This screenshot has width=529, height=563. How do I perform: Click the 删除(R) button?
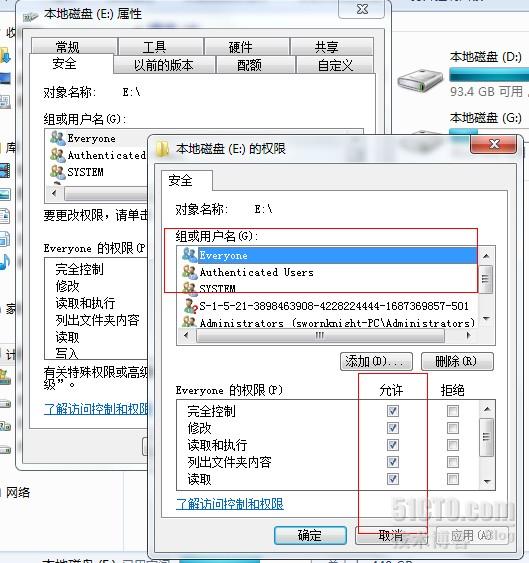tap(457, 361)
